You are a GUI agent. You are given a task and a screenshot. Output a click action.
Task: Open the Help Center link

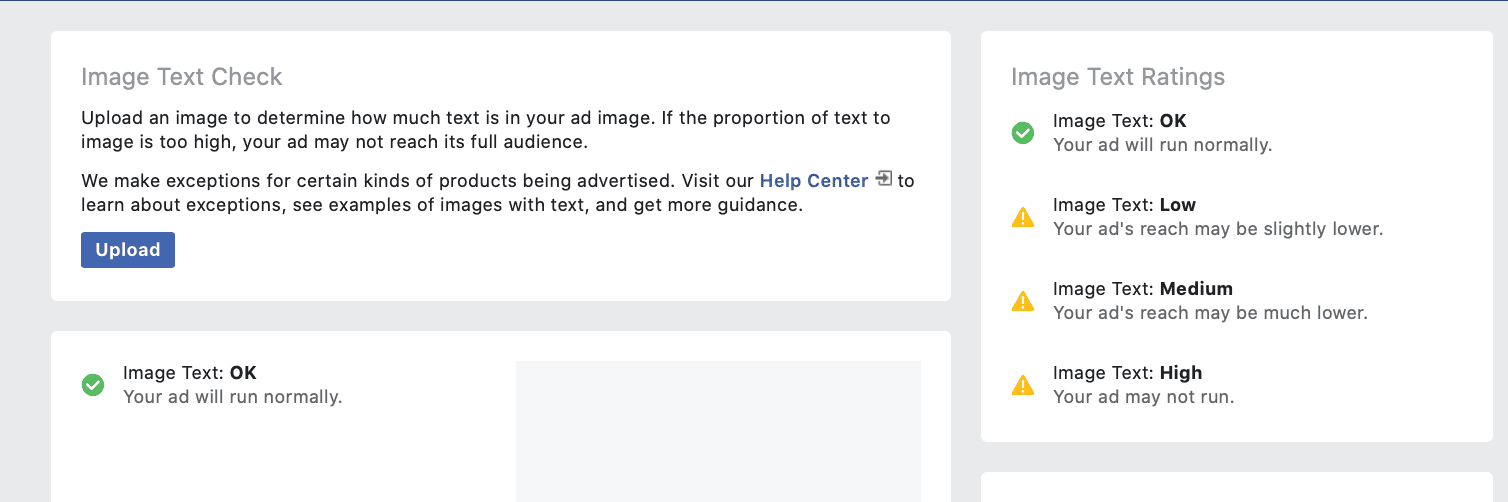[814, 181]
